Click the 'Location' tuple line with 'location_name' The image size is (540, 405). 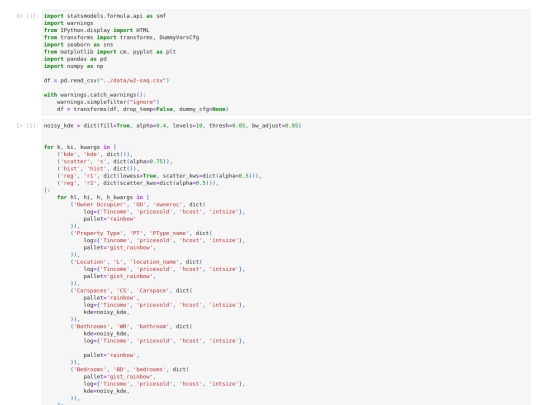click(136, 262)
